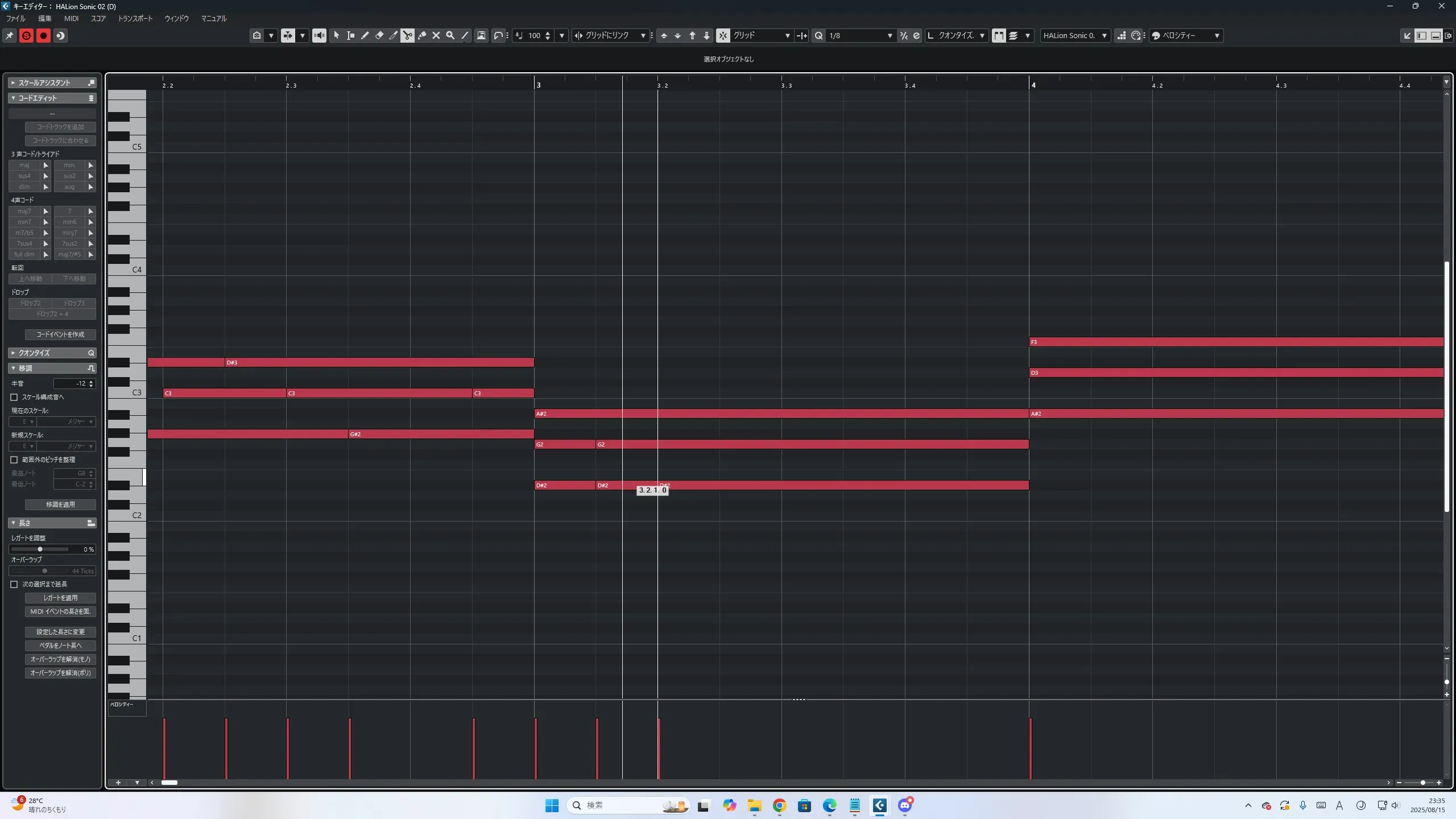This screenshot has width=1456, height=819.
Task: Select the Zoom magnifier tool
Action: [450, 35]
